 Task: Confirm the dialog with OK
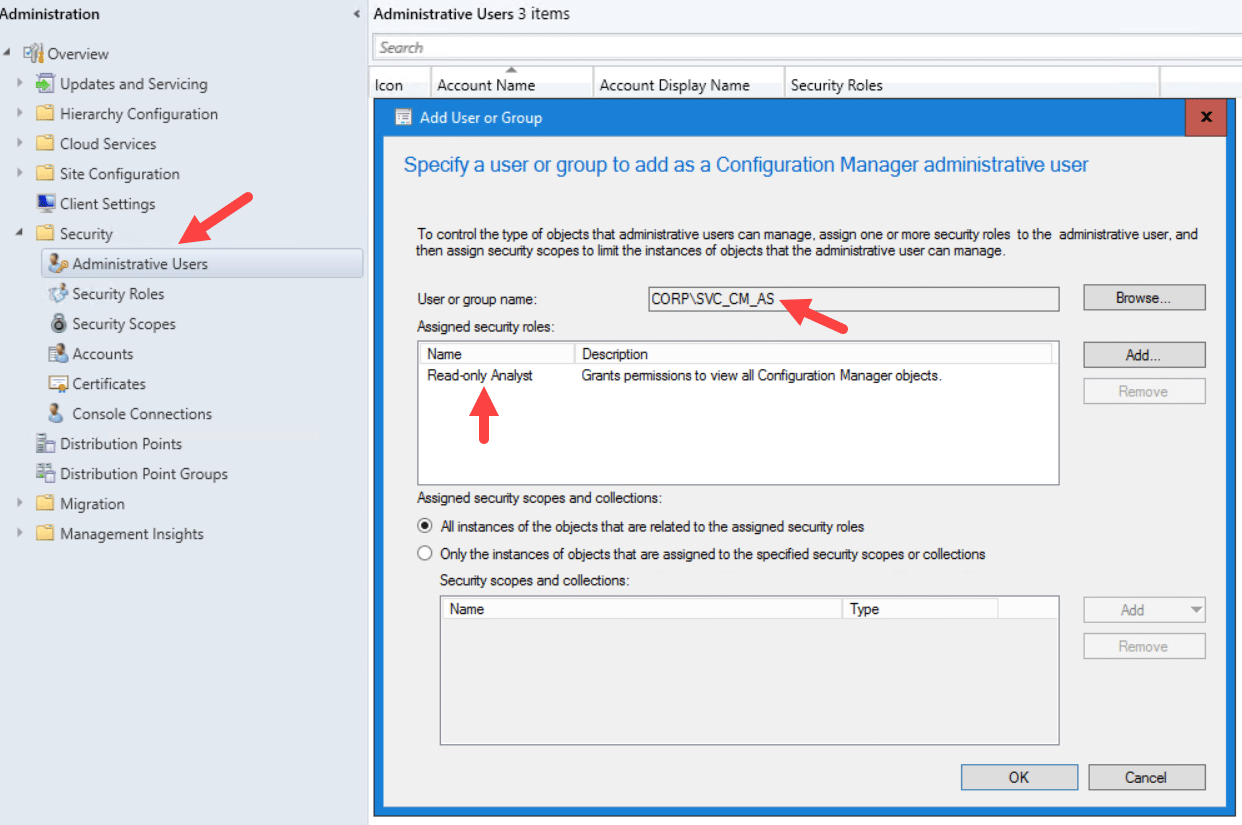(x=1019, y=777)
